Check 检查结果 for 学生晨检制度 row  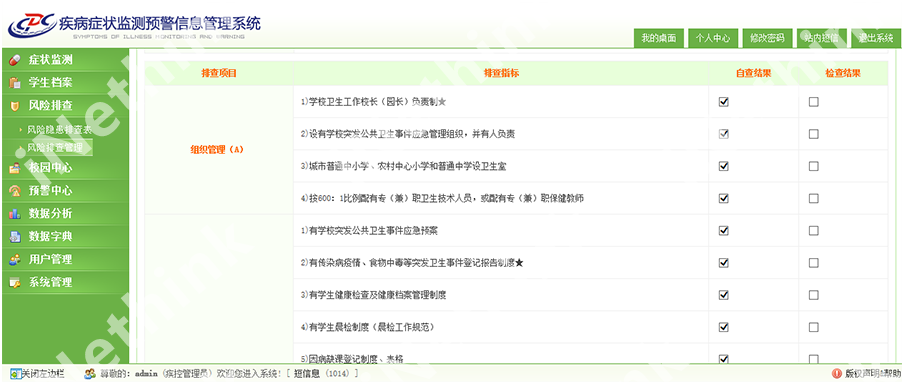point(813,327)
